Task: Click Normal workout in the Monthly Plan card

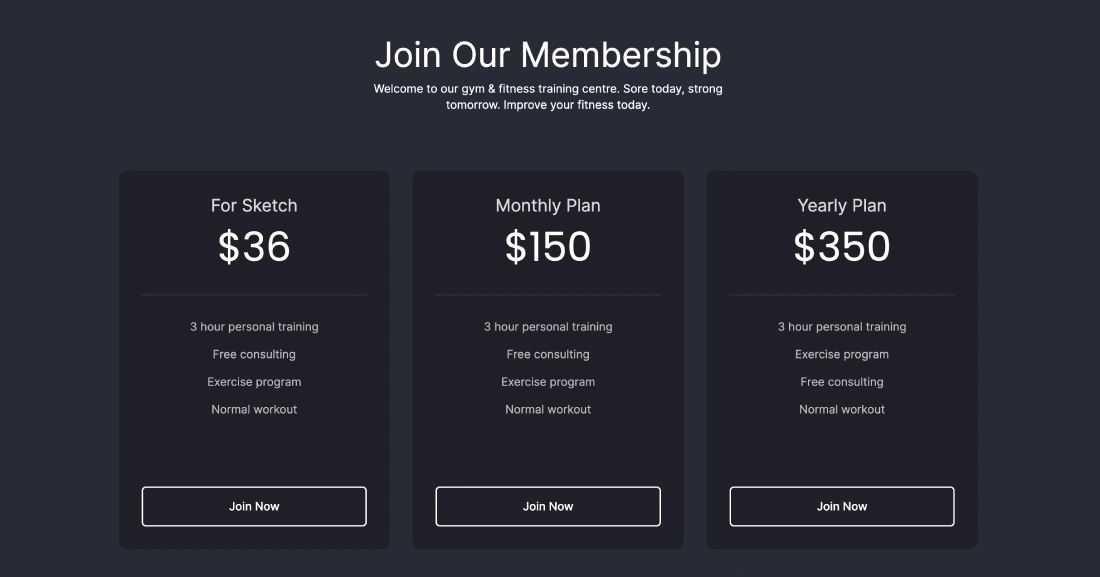Action: (548, 409)
